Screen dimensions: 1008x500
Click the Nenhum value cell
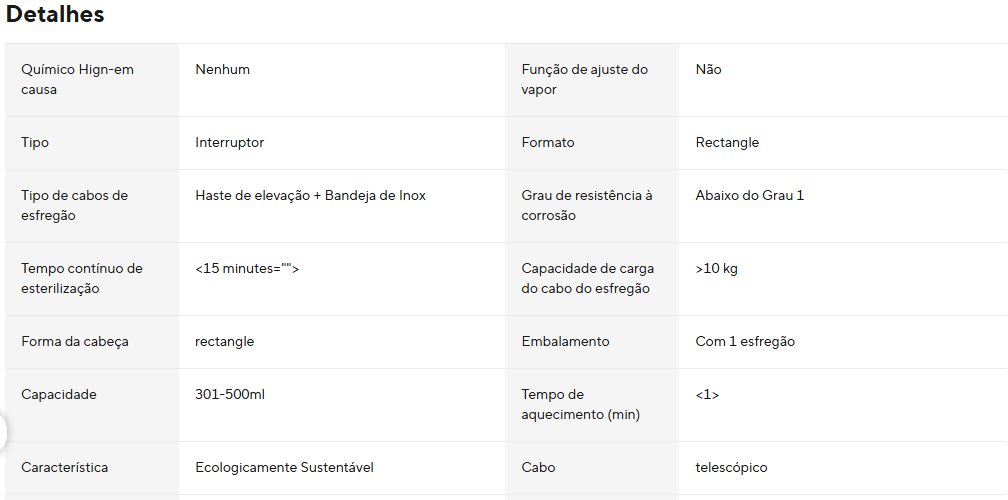(x=222, y=70)
